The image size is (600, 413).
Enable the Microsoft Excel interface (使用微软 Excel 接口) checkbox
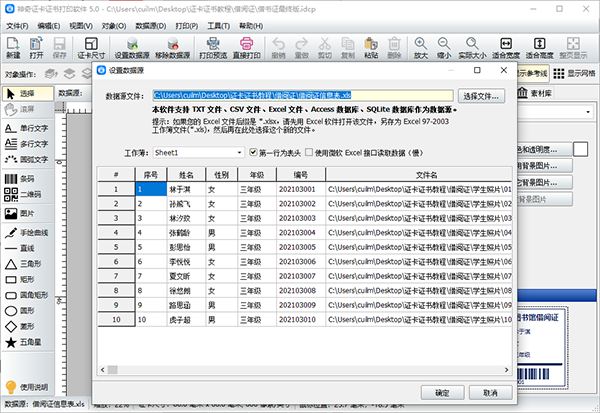(308, 152)
